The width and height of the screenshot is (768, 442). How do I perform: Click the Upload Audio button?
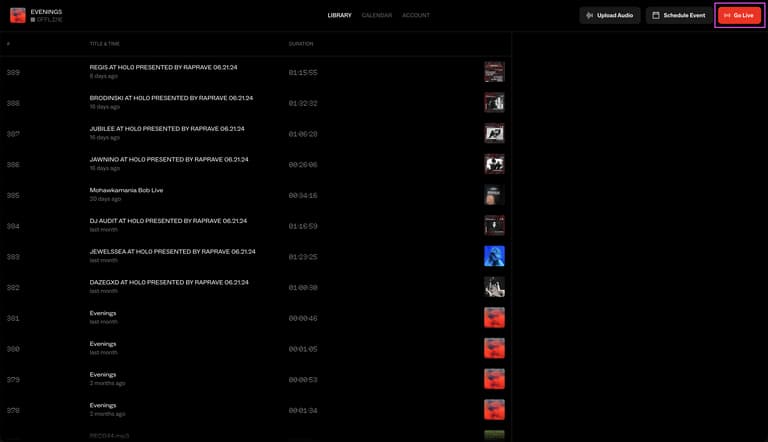pos(610,15)
